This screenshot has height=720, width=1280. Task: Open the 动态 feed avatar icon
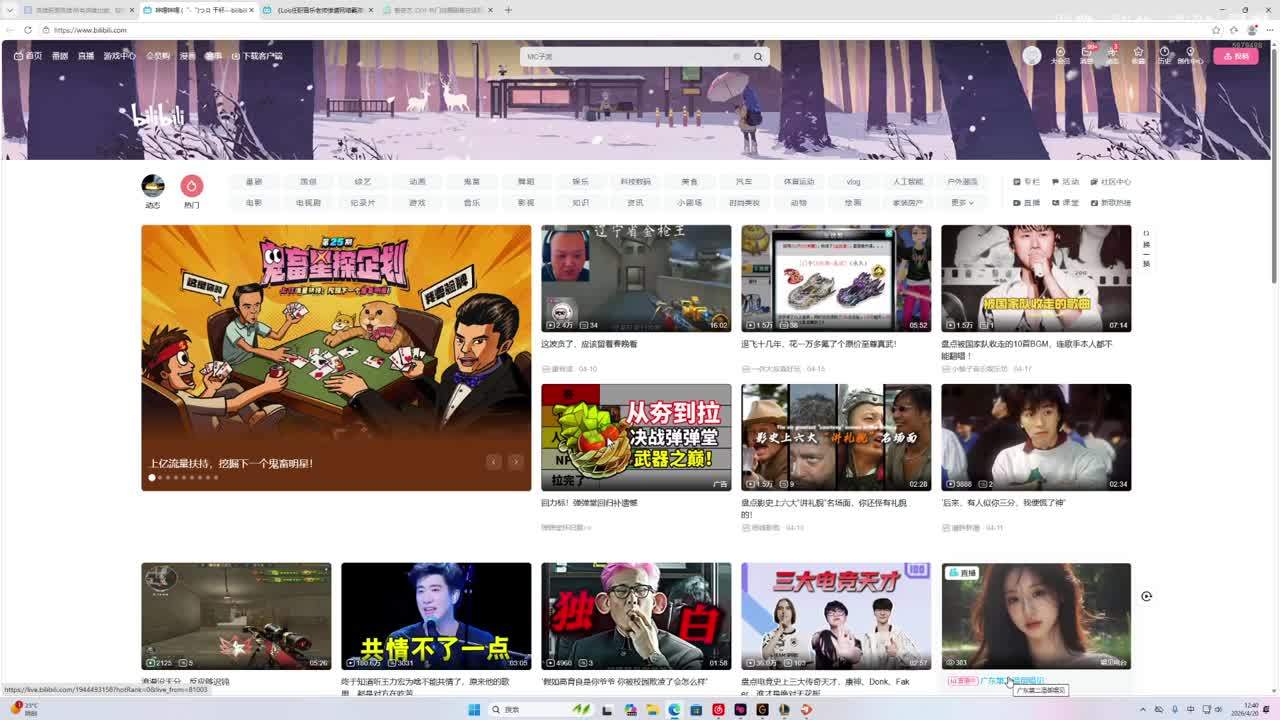coord(153,186)
